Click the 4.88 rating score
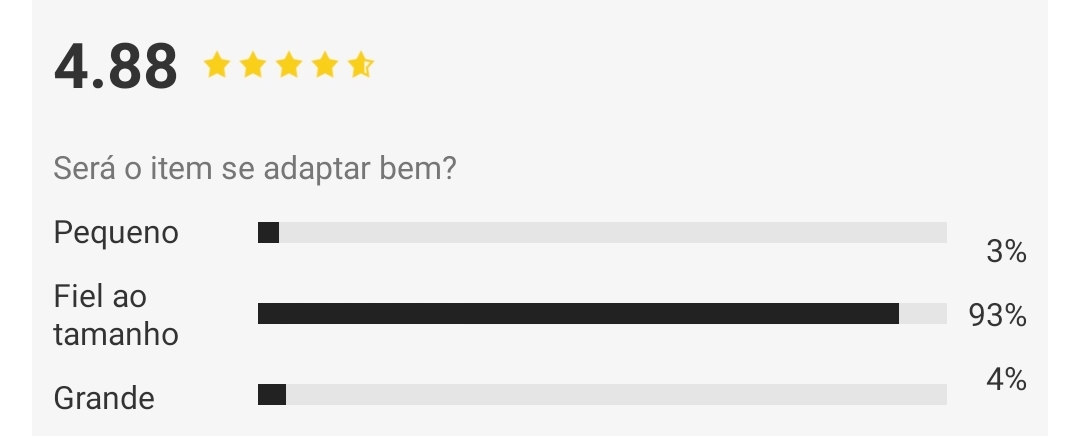The height and width of the screenshot is (436, 1077). (x=115, y=67)
